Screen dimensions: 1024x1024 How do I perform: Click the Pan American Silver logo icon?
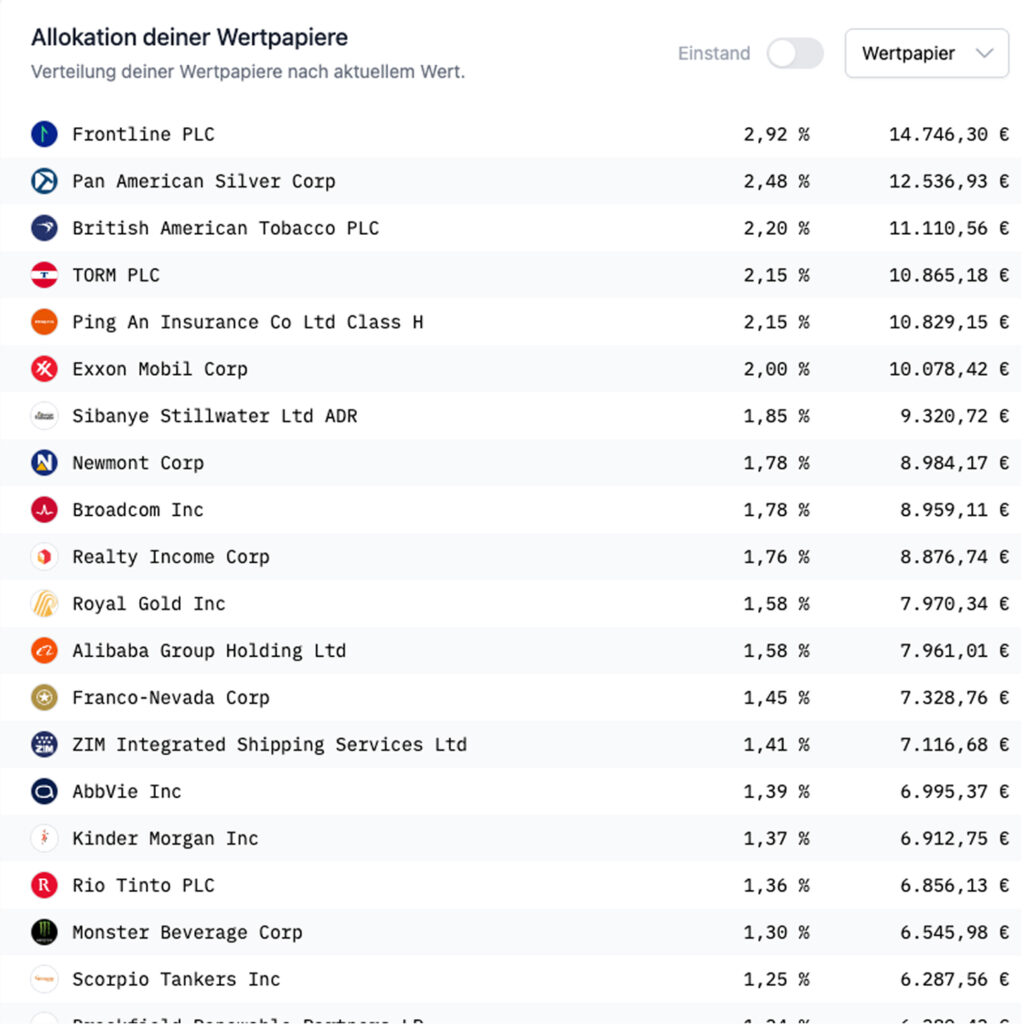44,181
